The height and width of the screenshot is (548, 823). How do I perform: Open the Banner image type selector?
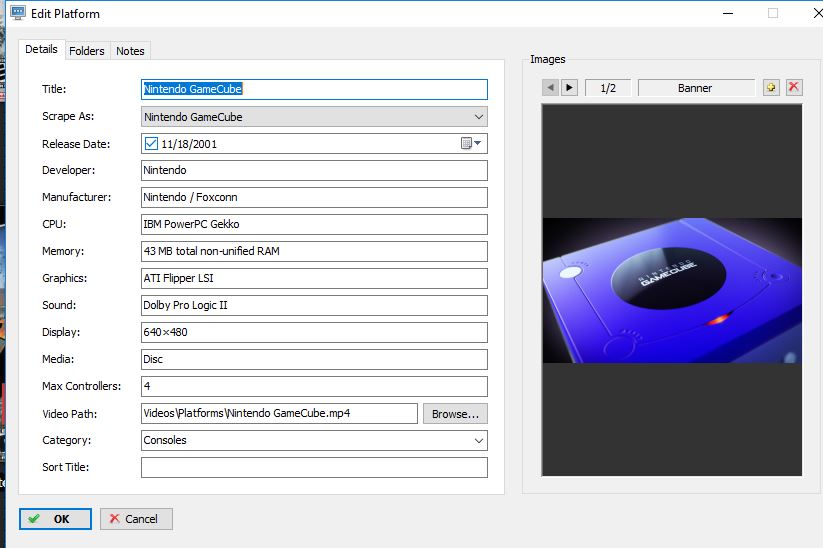(x=696, y=88)
